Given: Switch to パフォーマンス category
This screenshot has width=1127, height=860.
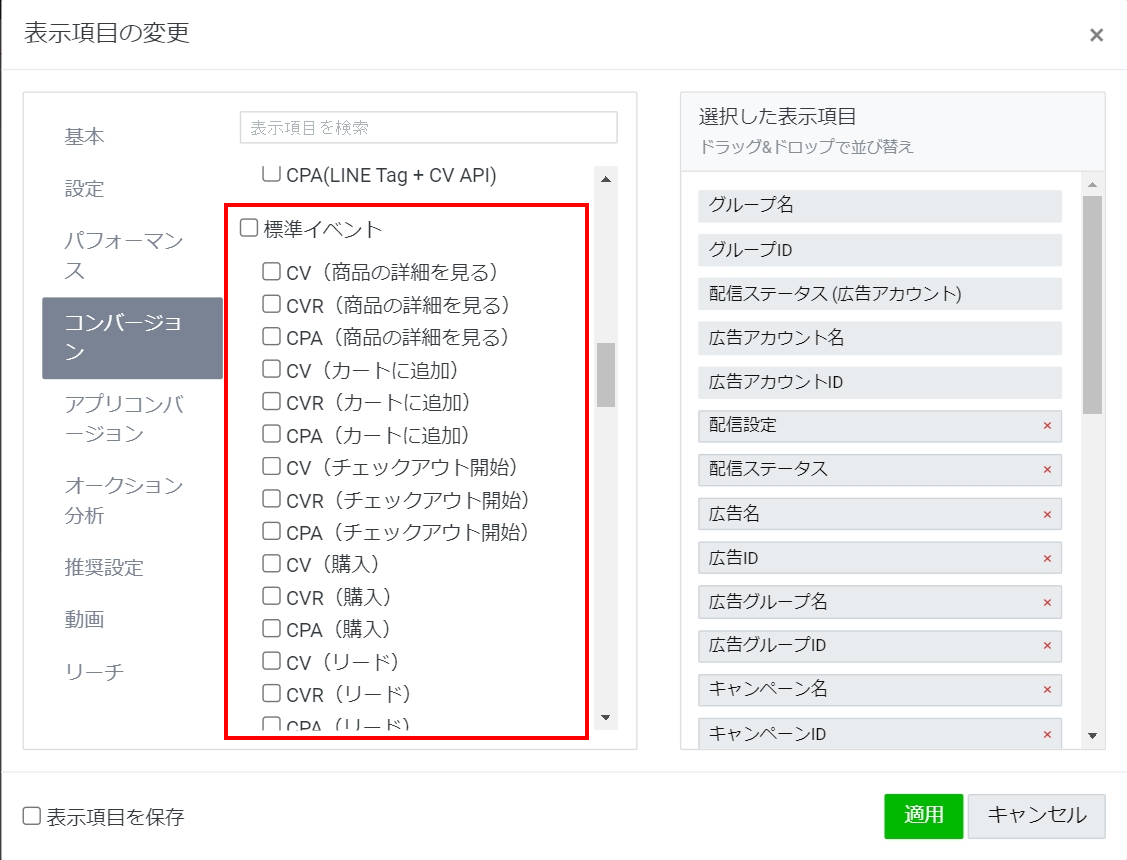Looking at the screenshot, I should [124, 256].
